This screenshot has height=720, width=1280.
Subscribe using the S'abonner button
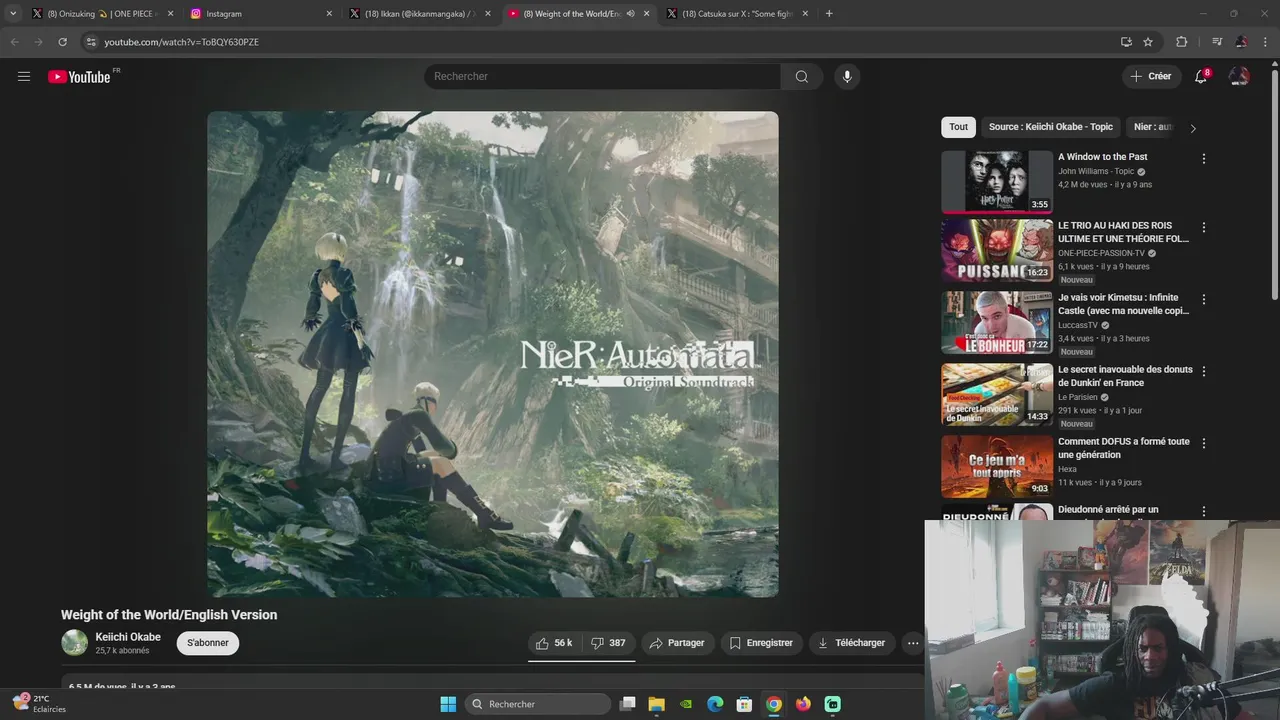click(208, 643)
